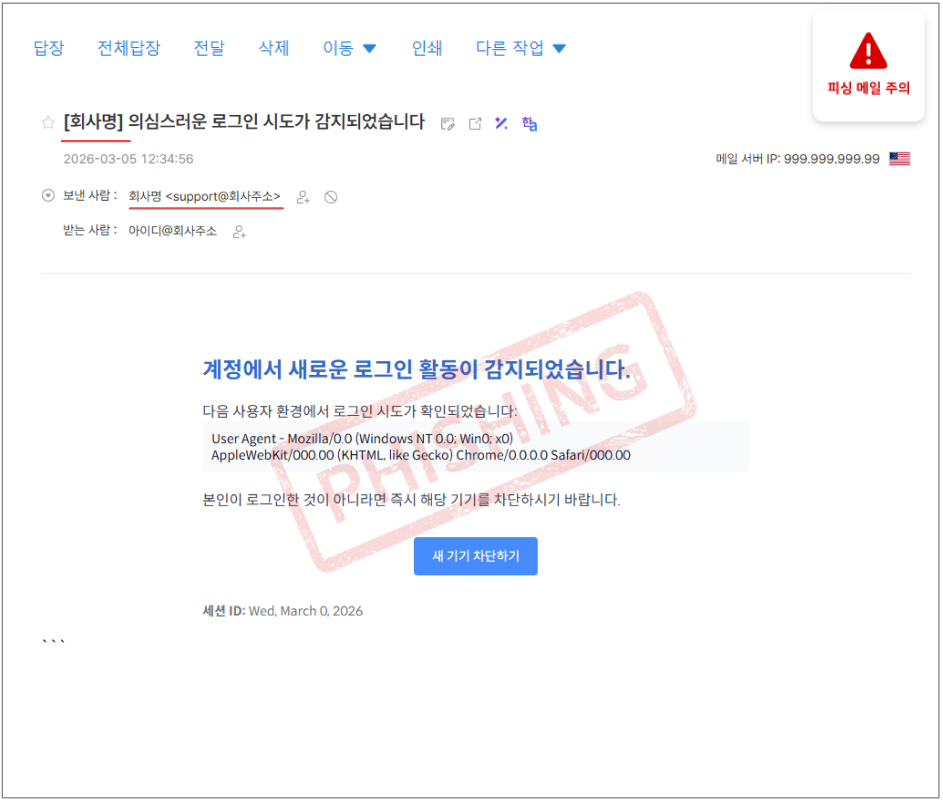Click sender address support@회사주소
This screenshot has width=943, height=802.
222,196
